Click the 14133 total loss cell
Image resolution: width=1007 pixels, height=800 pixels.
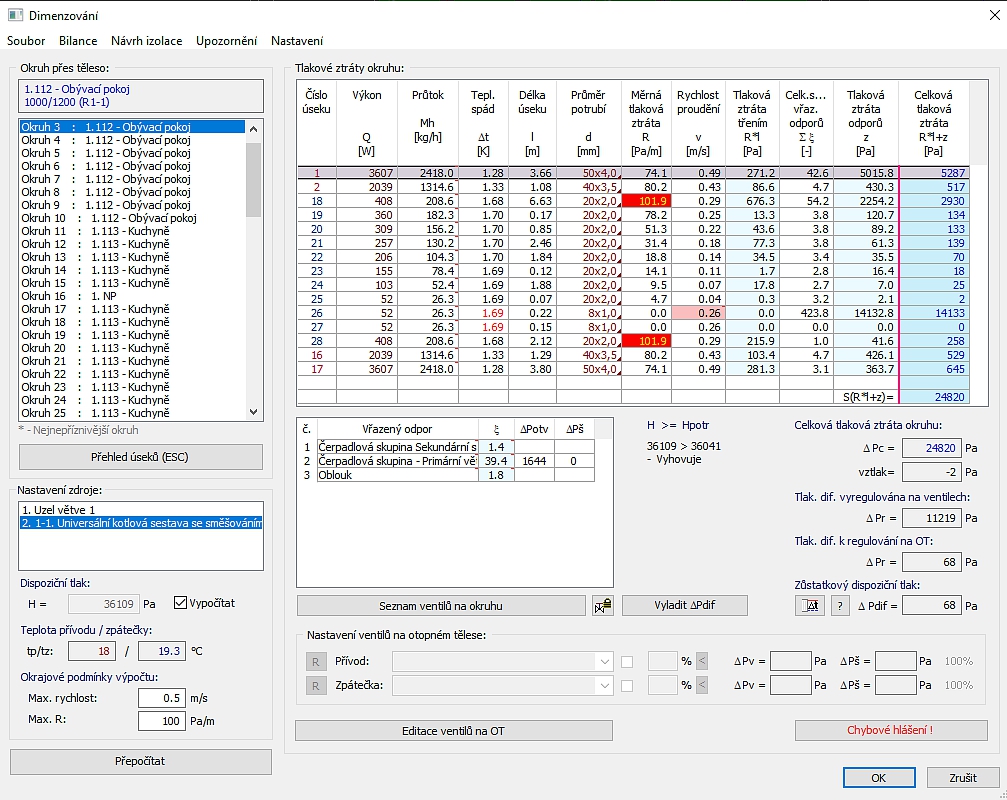tap(934, 313)
